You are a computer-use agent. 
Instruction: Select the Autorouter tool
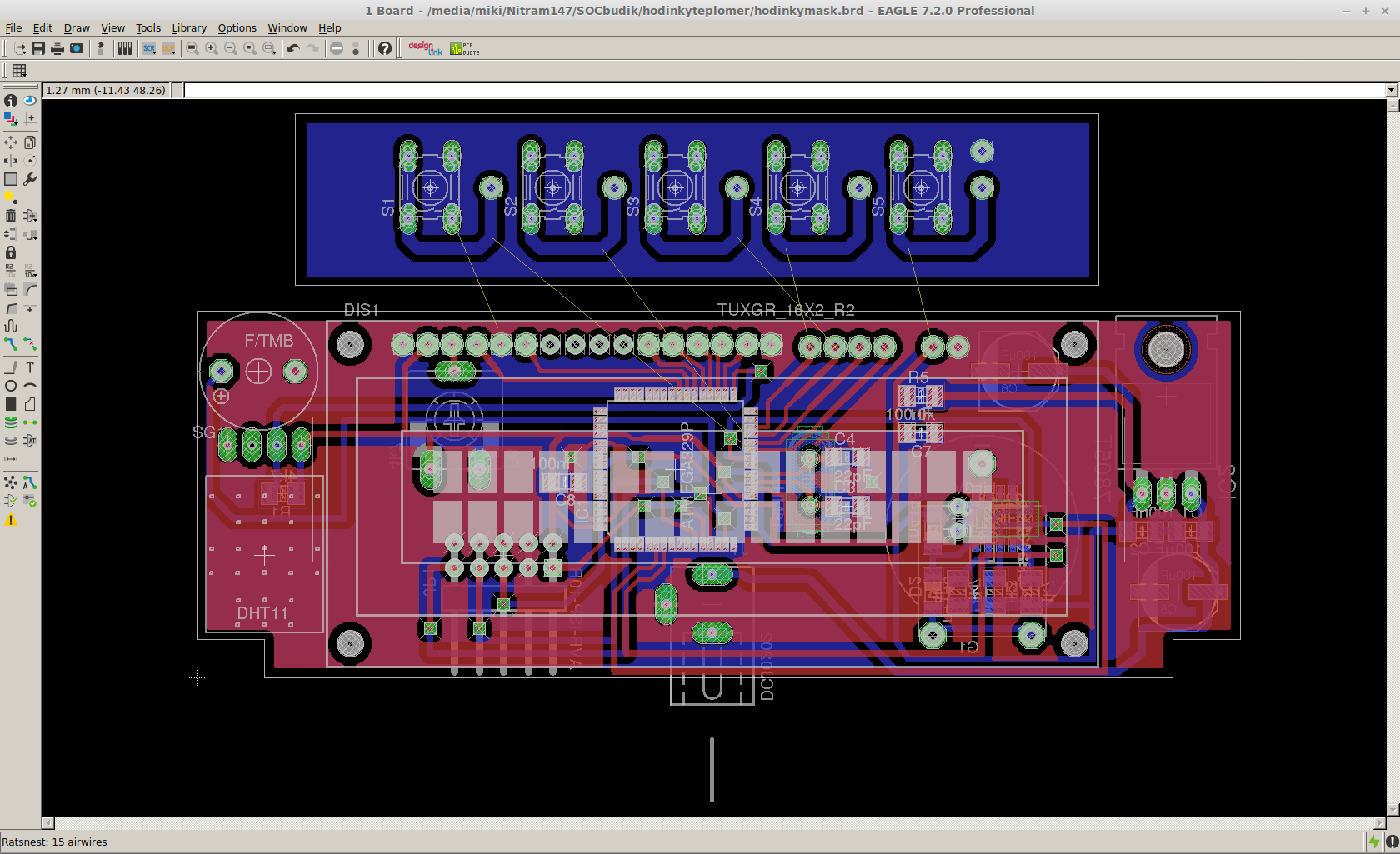point(30,482)
